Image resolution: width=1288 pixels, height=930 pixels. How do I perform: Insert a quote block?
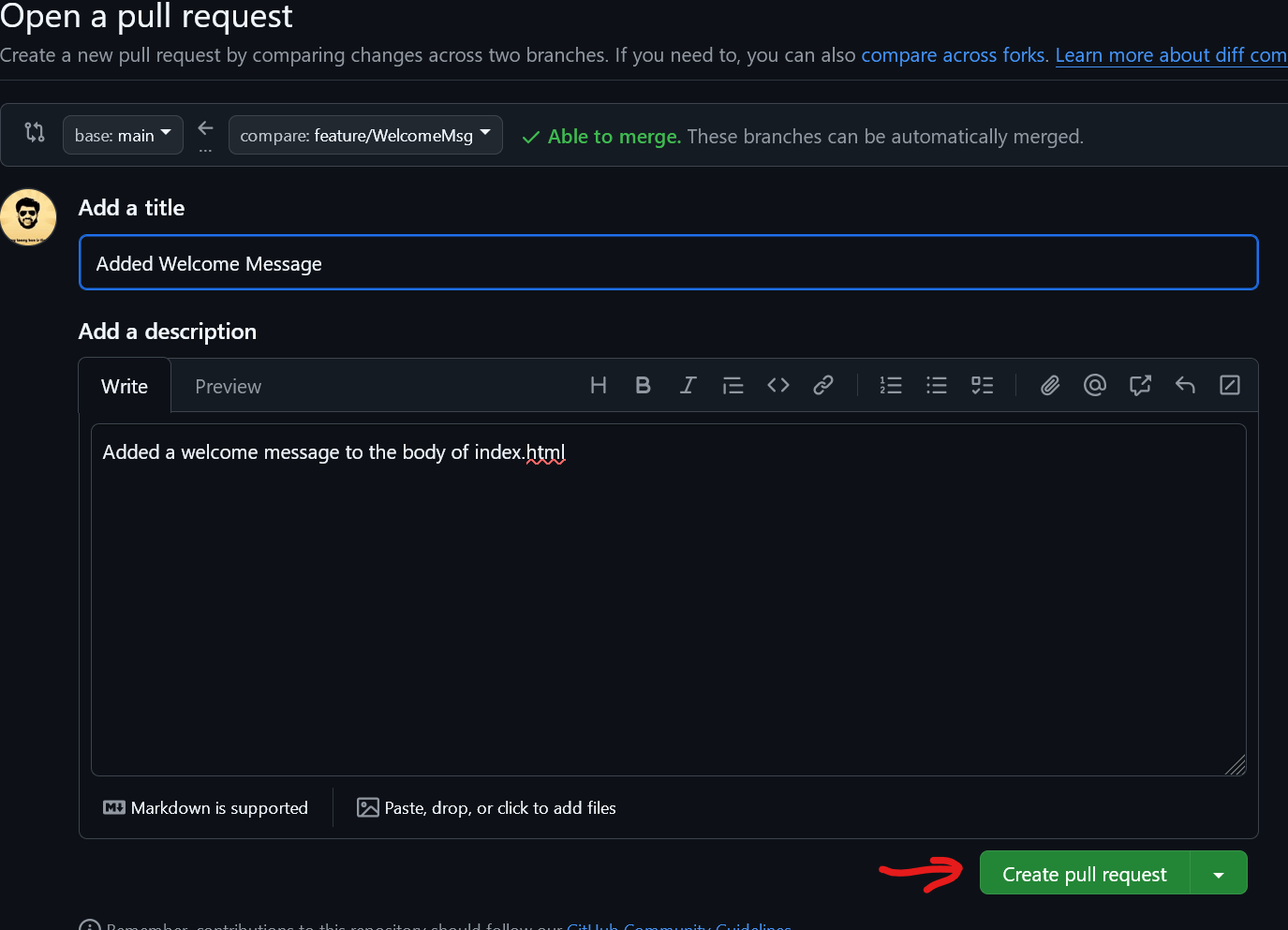733,385
